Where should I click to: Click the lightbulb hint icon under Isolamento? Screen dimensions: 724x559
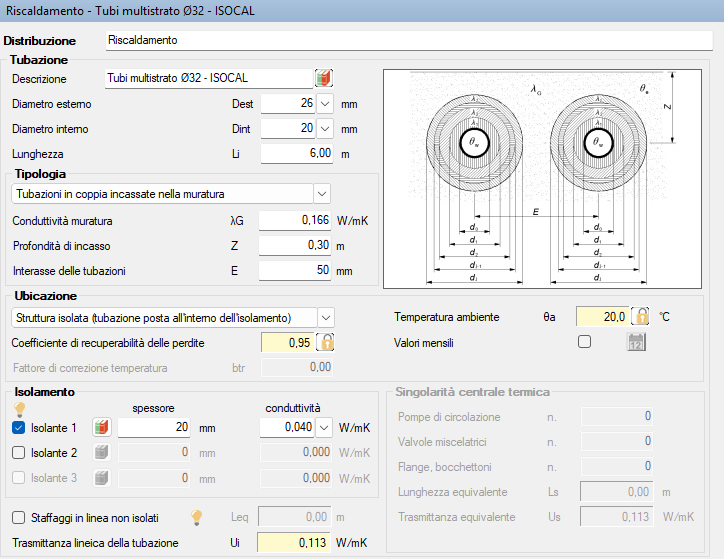click(x=19, y=408)
